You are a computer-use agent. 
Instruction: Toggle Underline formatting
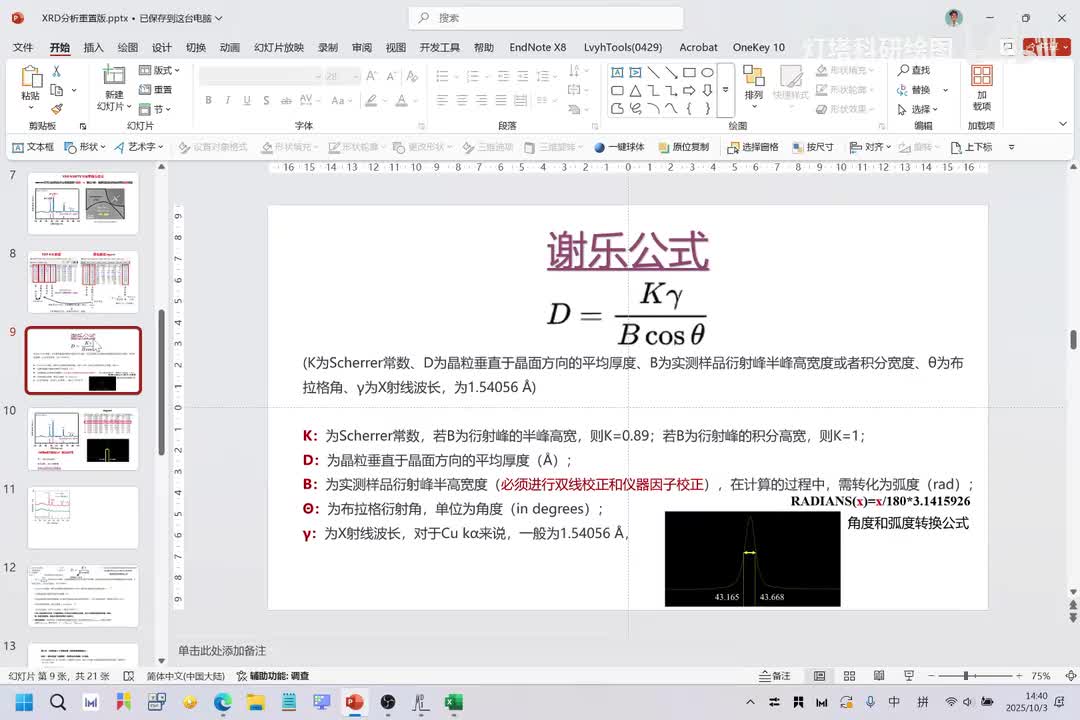point(247,101)
